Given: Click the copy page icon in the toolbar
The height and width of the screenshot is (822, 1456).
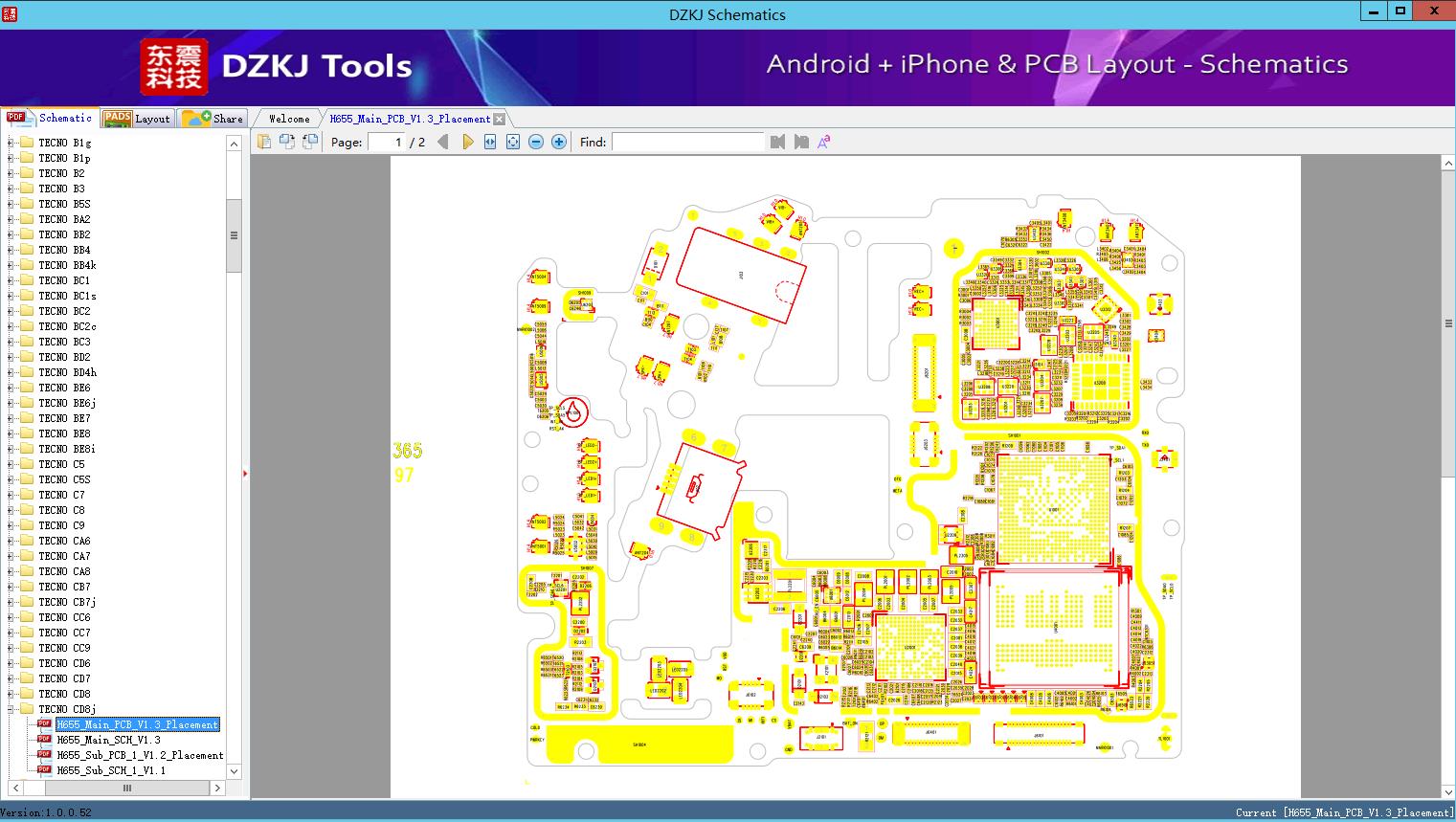Looking at the screenshot, I should (x=264, y=142).
